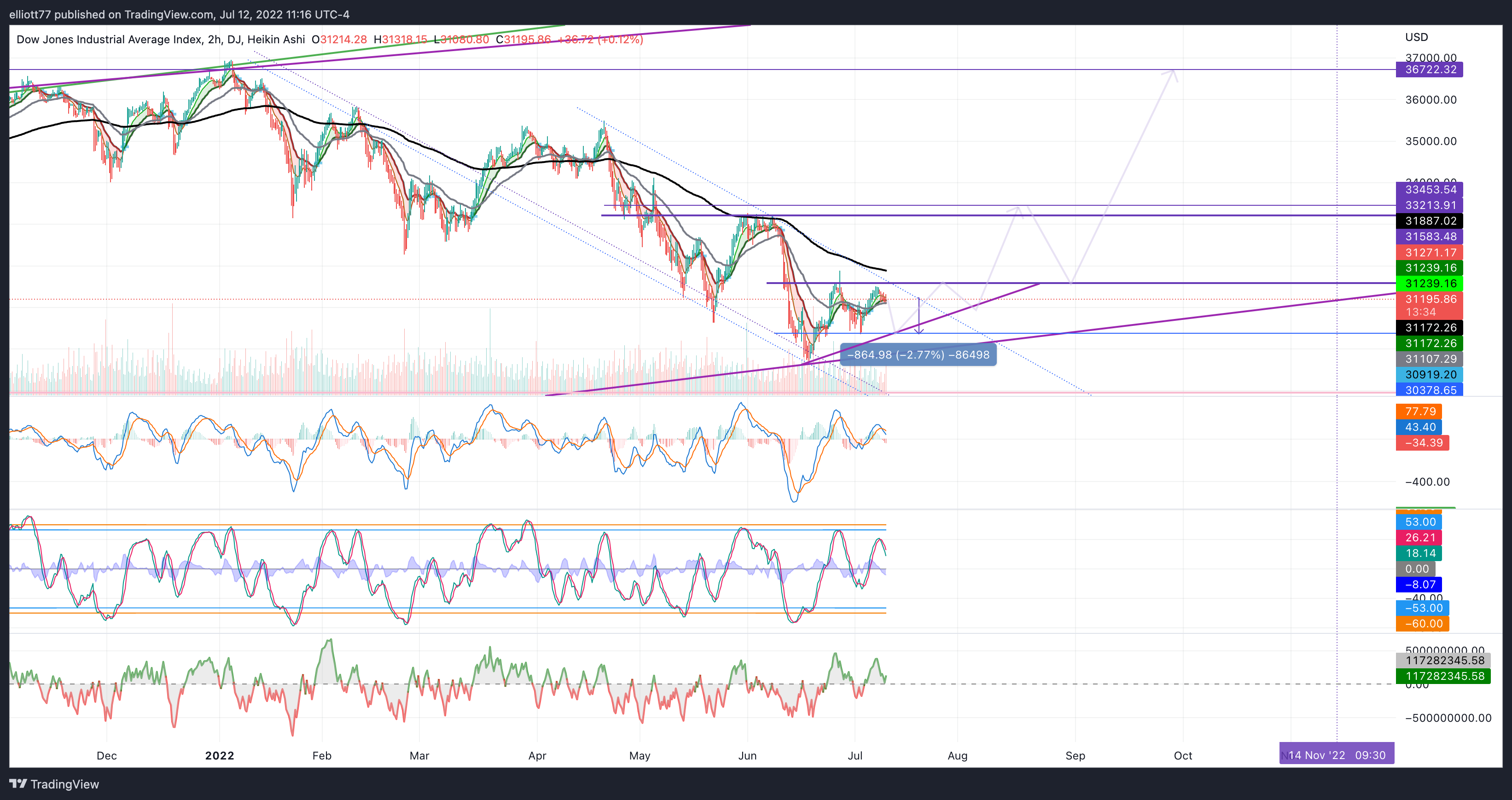
Task: Click the Dec label on time axis
Action: pos(106,755)
